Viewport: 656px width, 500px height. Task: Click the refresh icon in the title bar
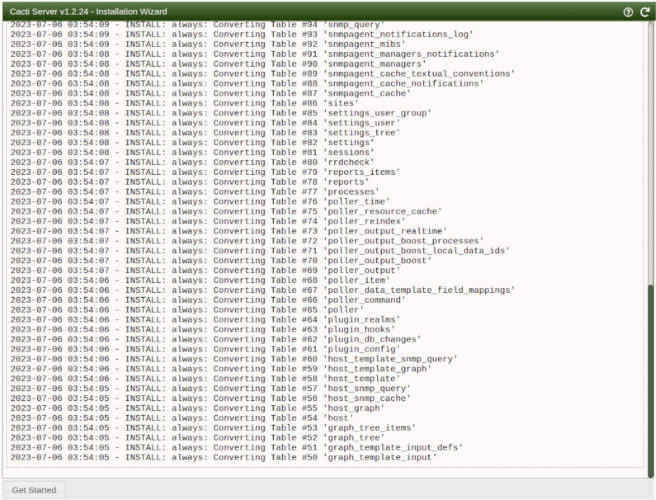tap(645, 12)
